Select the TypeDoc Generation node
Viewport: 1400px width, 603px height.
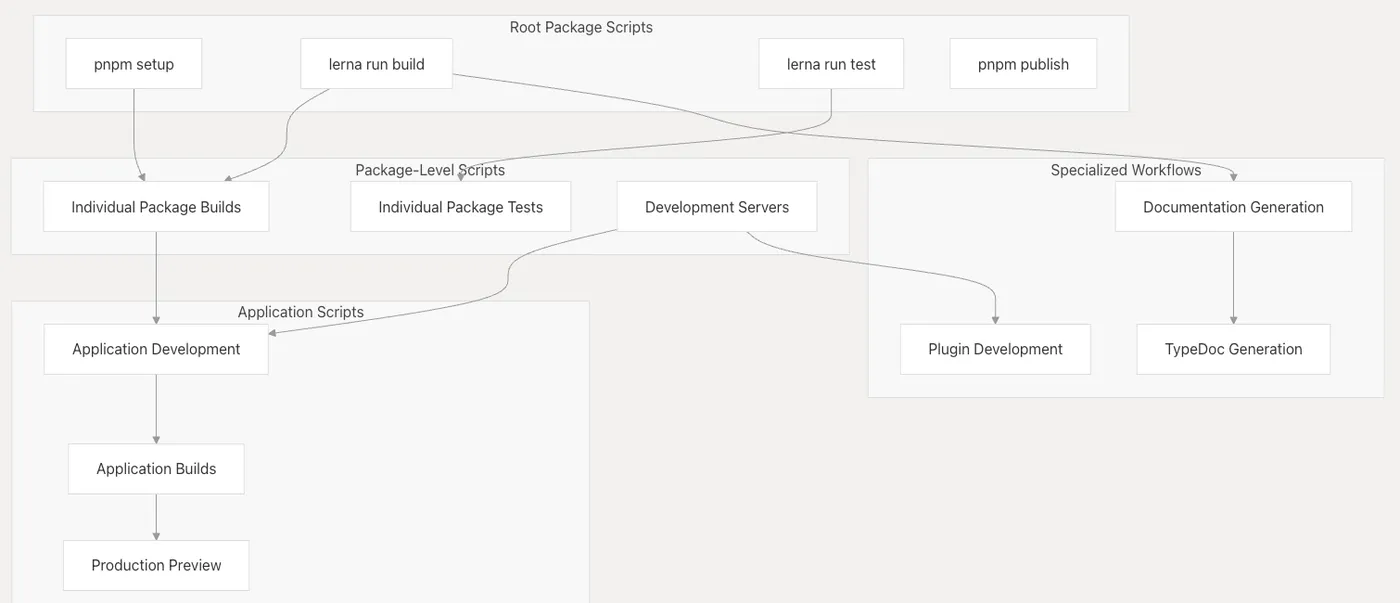(1233, 349)
